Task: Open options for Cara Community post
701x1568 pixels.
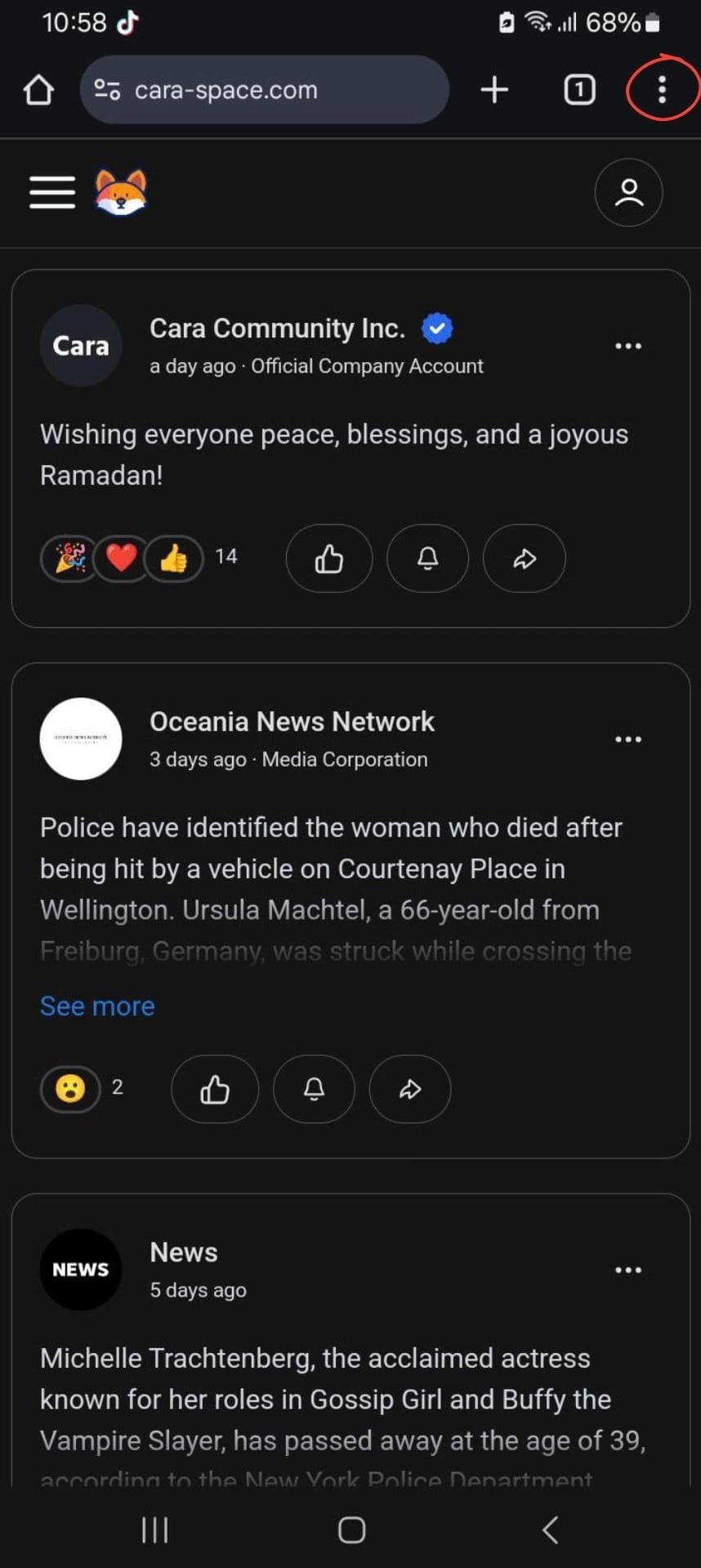Action: pos(627,346)
